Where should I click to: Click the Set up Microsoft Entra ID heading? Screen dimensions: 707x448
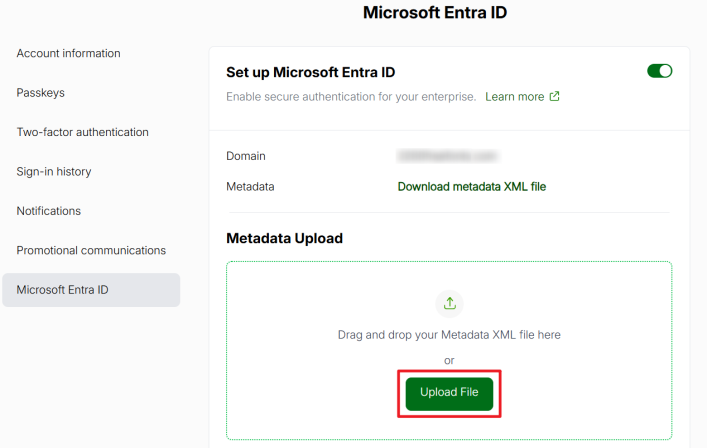pyautogui.click(x=311, y=72)
